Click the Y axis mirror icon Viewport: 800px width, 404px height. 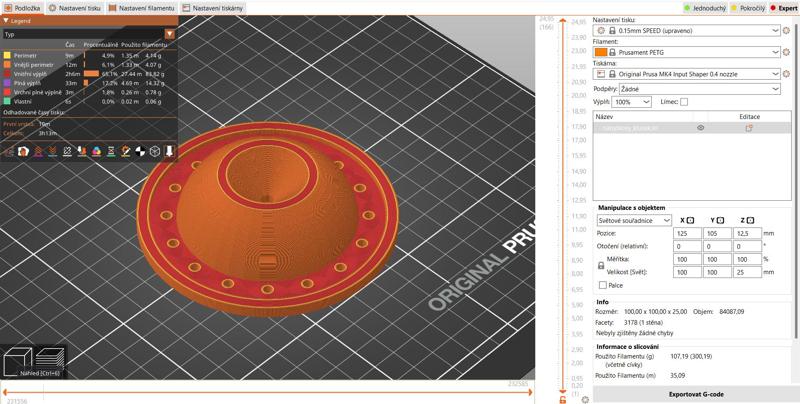[x=720, y=220]
